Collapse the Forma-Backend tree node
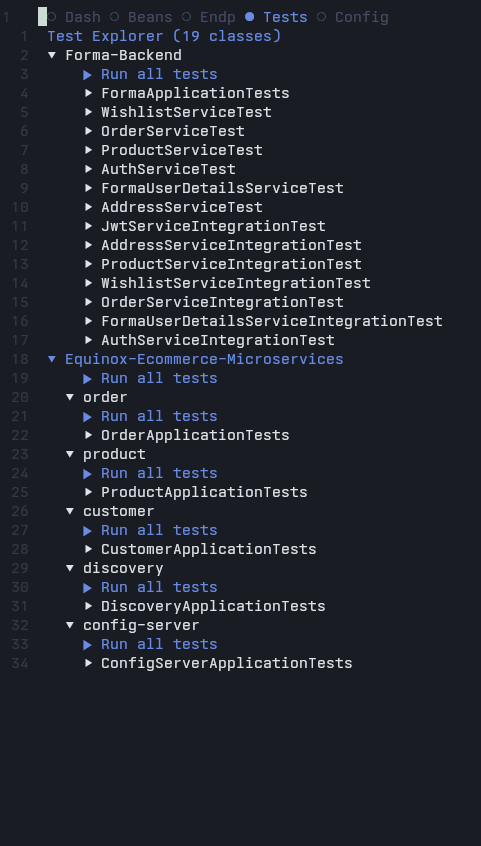The height and width of the screenshot is (846, 481). pyautogui.click(x=52, y=55)
